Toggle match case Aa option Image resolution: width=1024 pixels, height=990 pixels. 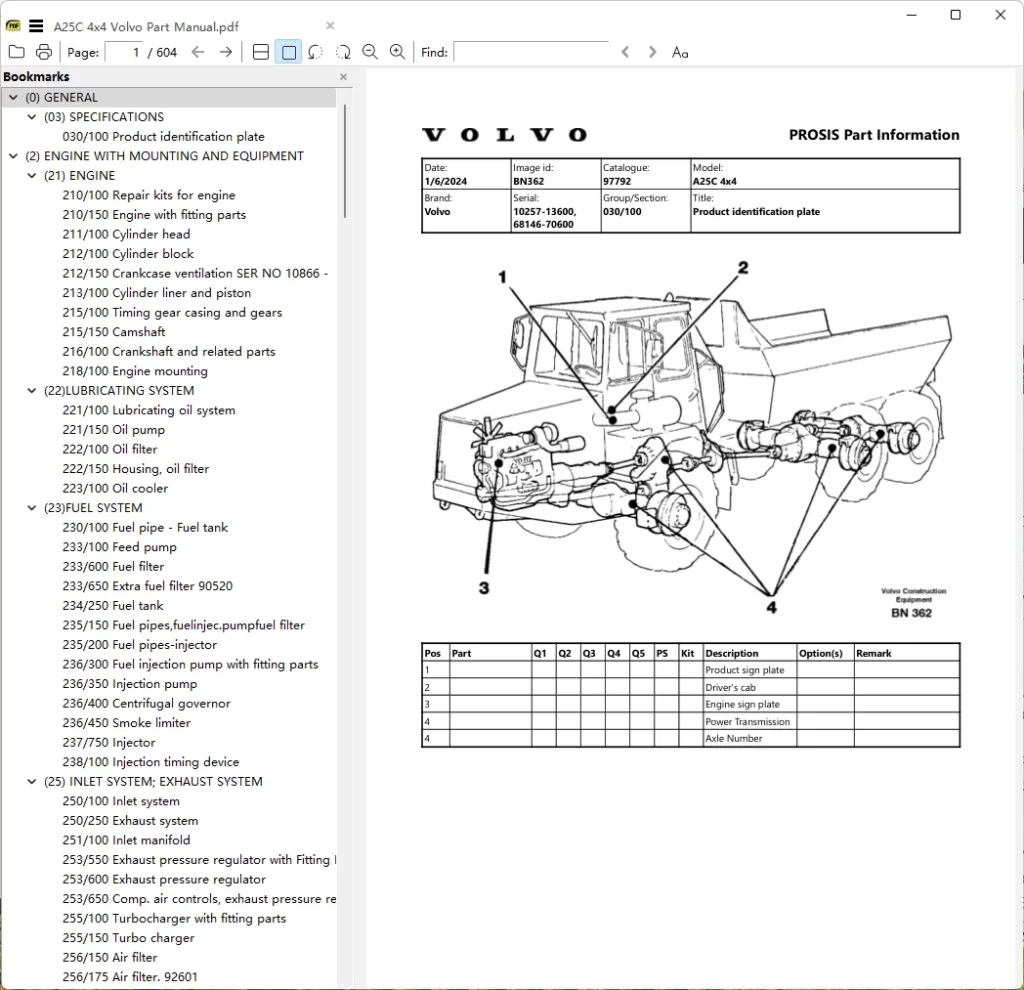pos(680,52)
